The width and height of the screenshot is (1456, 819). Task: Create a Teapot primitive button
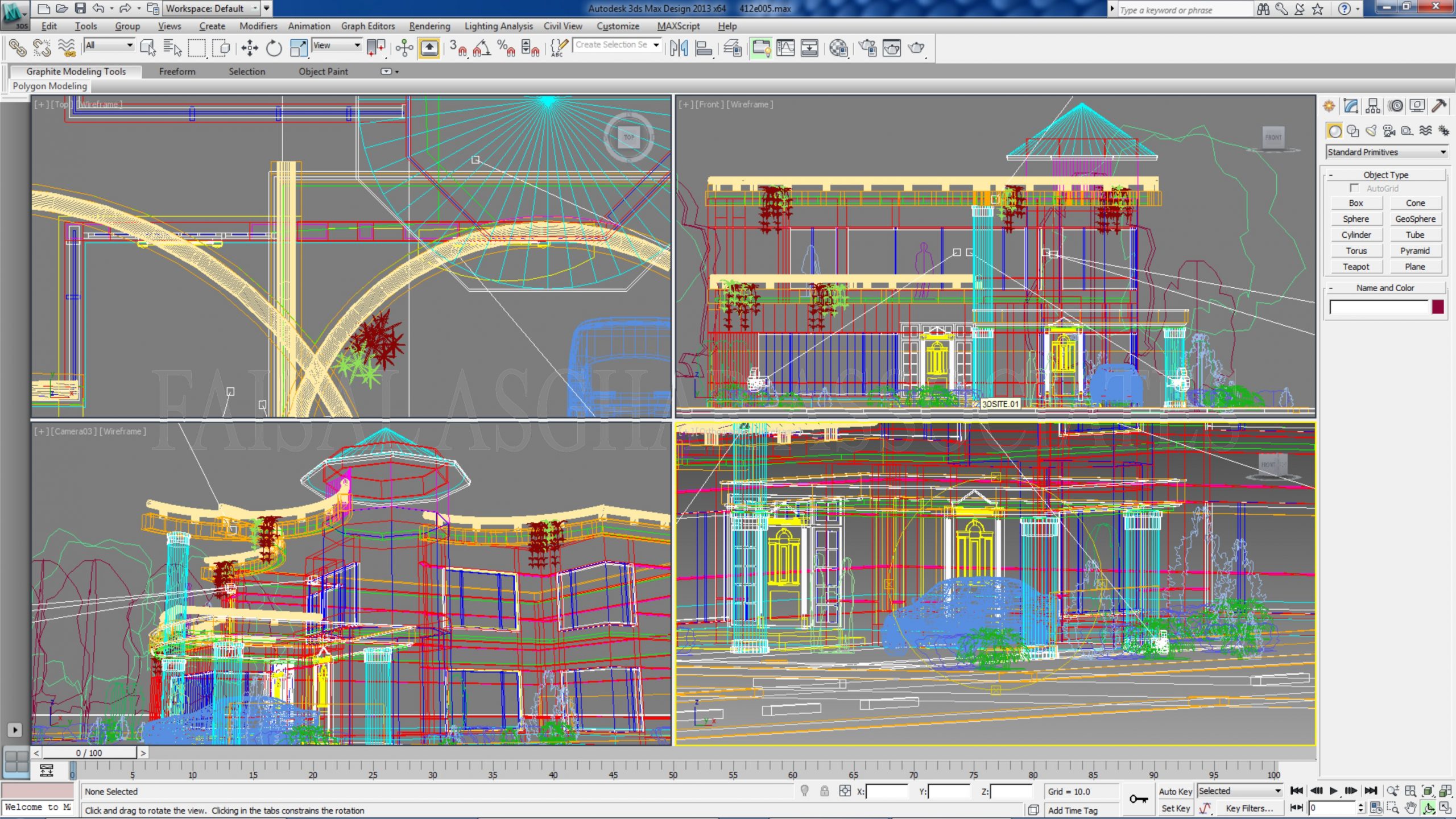[1356, 267]
